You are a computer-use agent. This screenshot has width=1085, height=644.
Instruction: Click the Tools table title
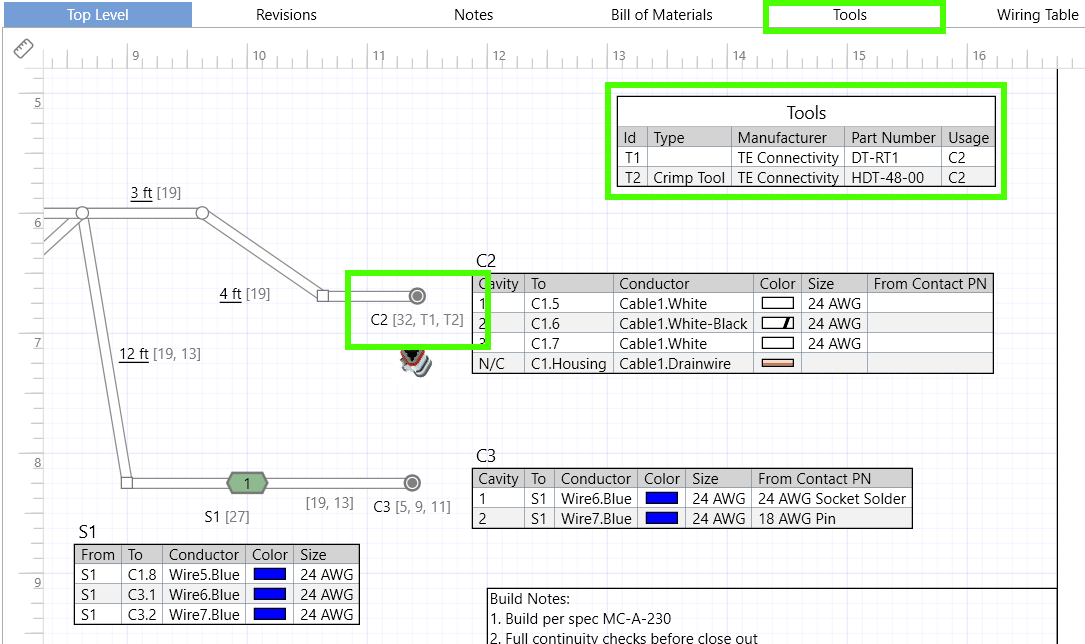(806, 113)
